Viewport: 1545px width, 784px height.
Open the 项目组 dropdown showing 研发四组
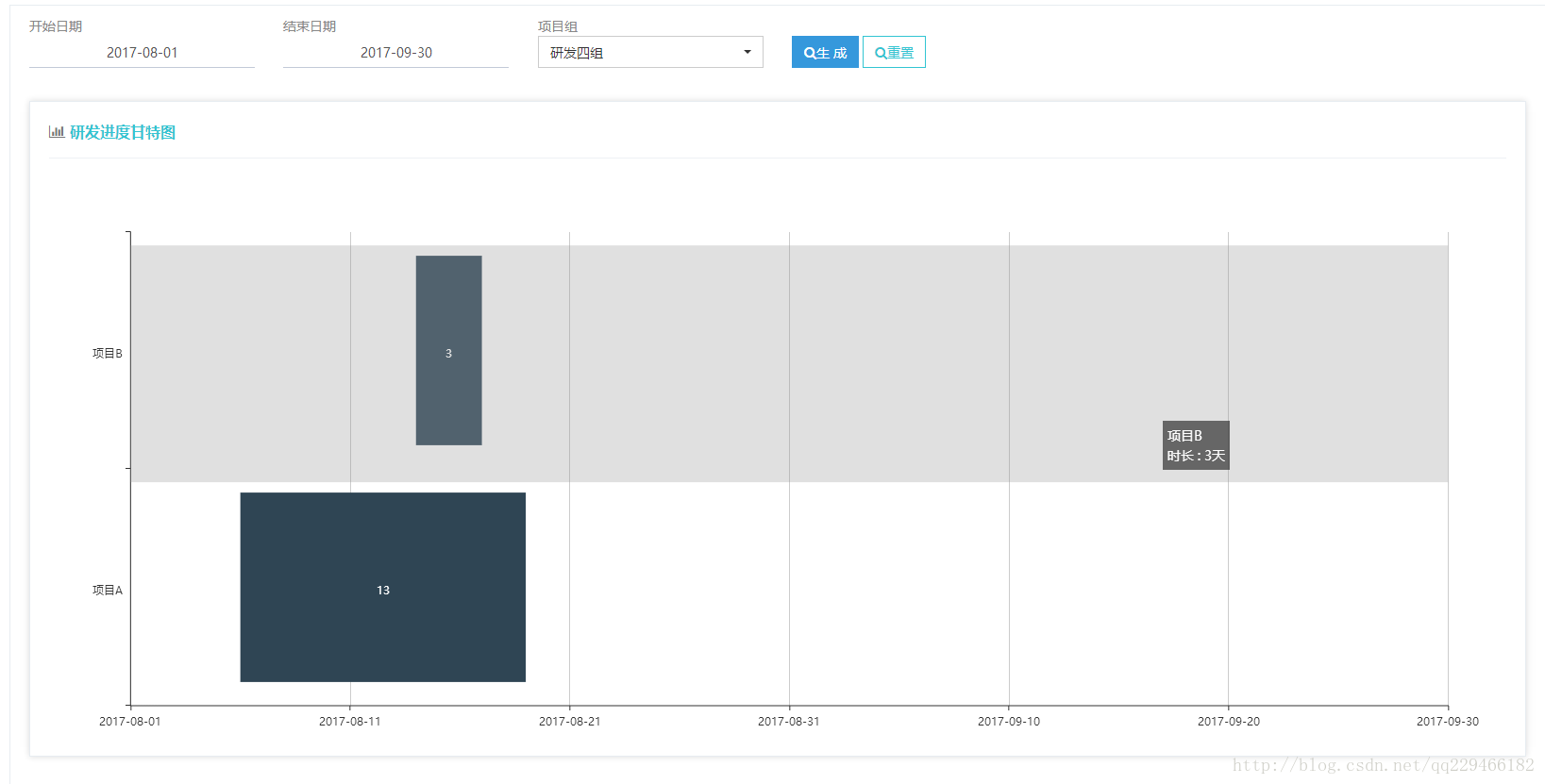(x=650, y=52)
